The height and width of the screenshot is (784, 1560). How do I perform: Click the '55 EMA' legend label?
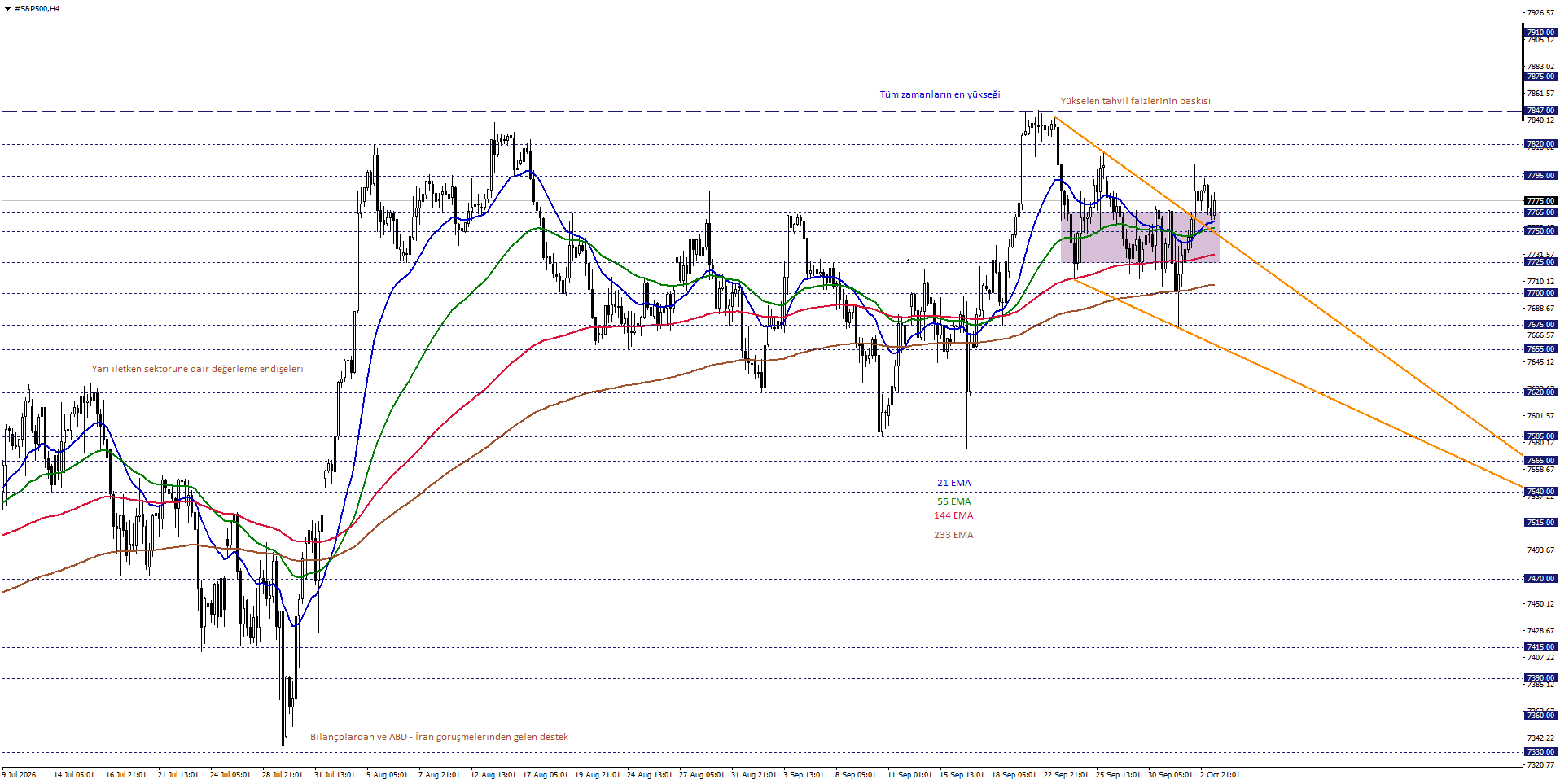(953, 501)
